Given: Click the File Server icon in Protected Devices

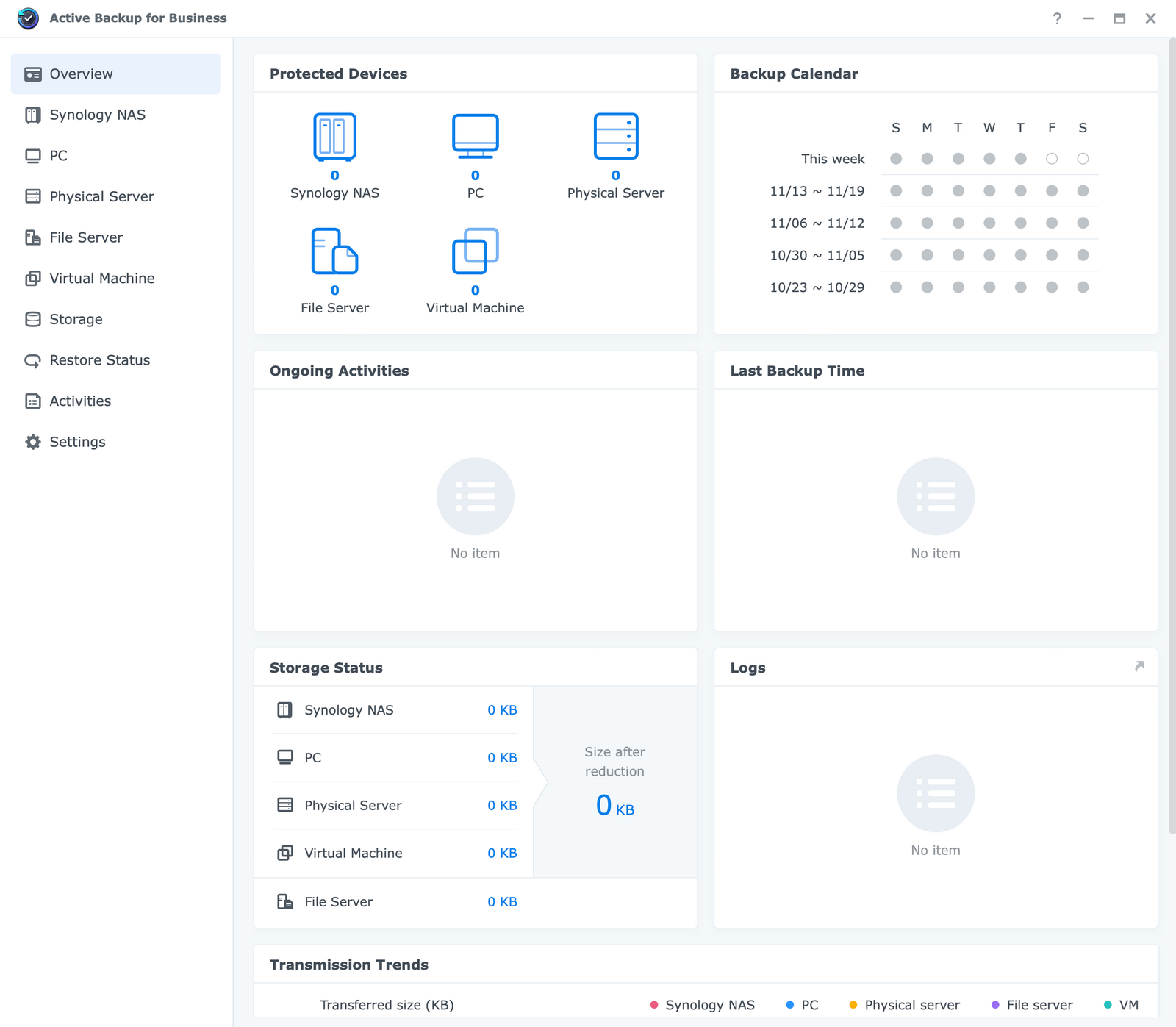Looking at the screenshot, I should (335, 251).
